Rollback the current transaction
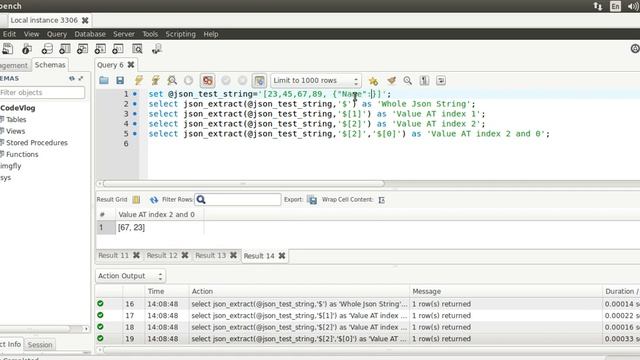Screen dimensions: 640x360 (x=242, y=80)
